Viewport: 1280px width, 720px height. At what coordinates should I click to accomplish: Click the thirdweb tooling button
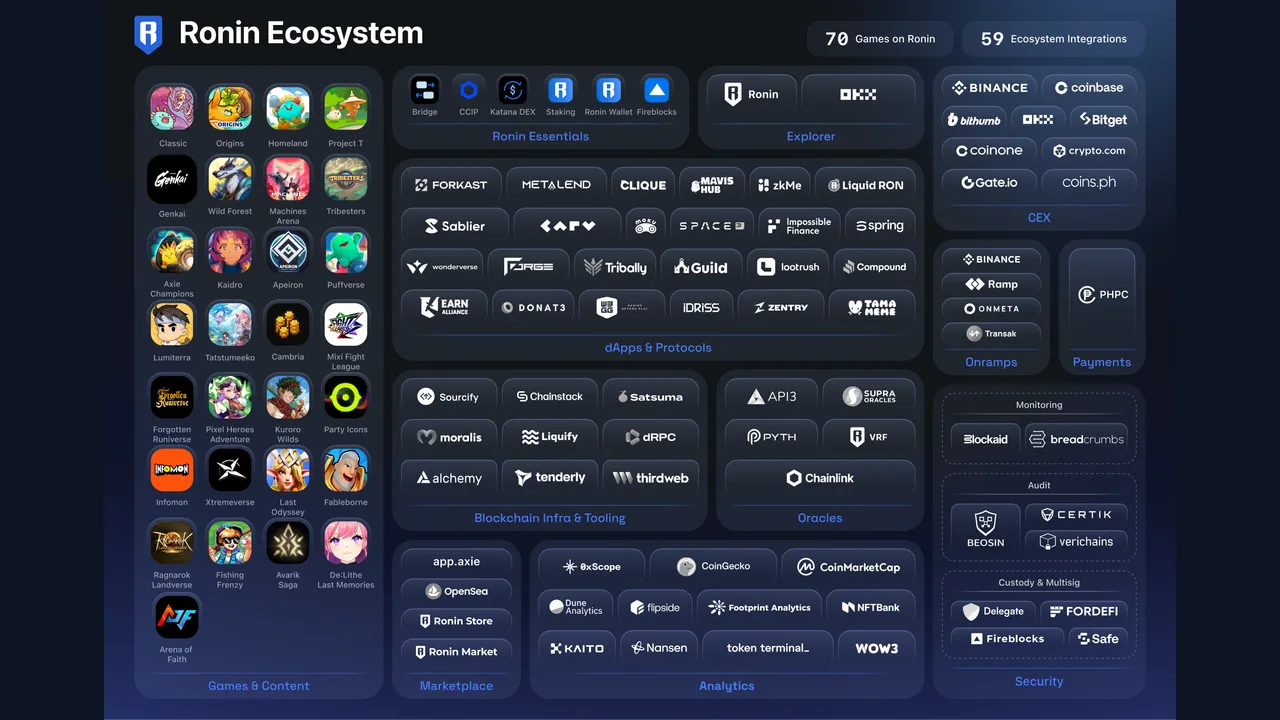[651, 478]
